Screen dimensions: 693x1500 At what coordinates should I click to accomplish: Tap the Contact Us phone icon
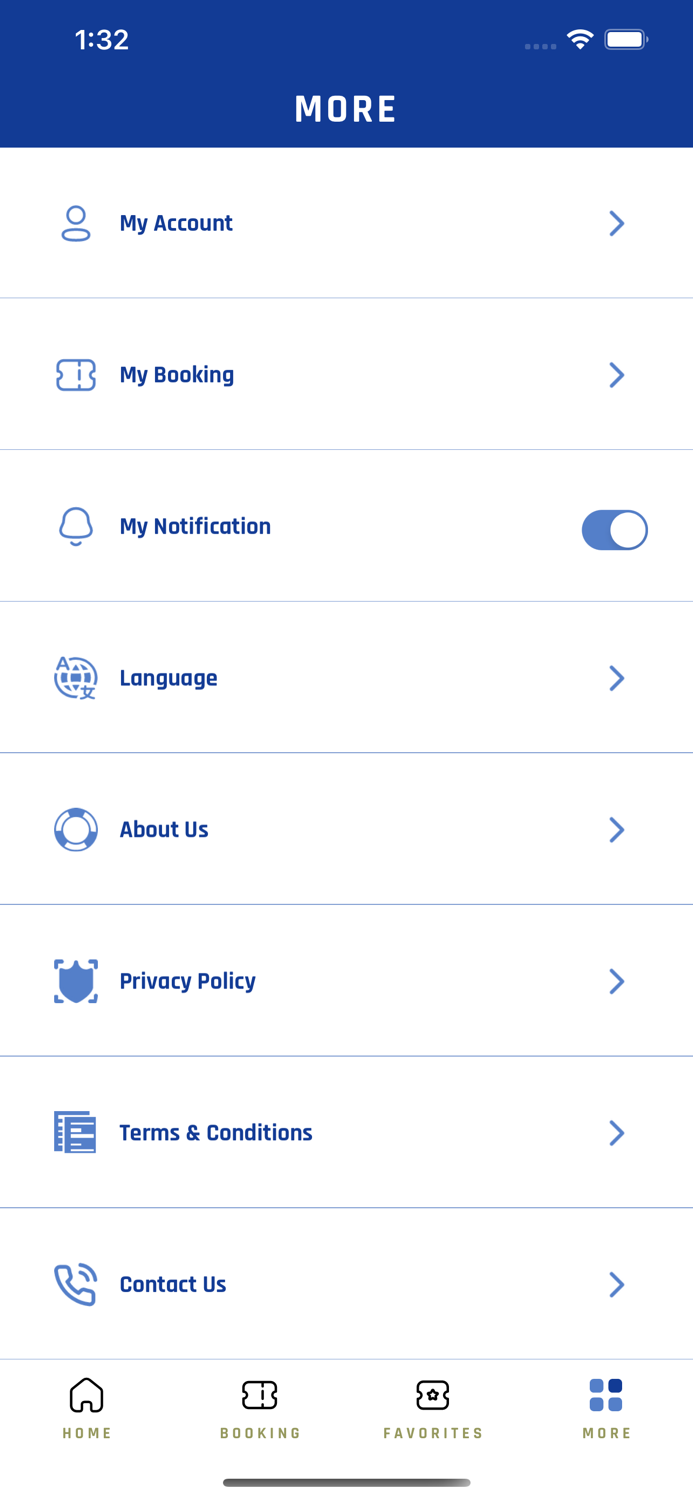[x=76, y=1284]
